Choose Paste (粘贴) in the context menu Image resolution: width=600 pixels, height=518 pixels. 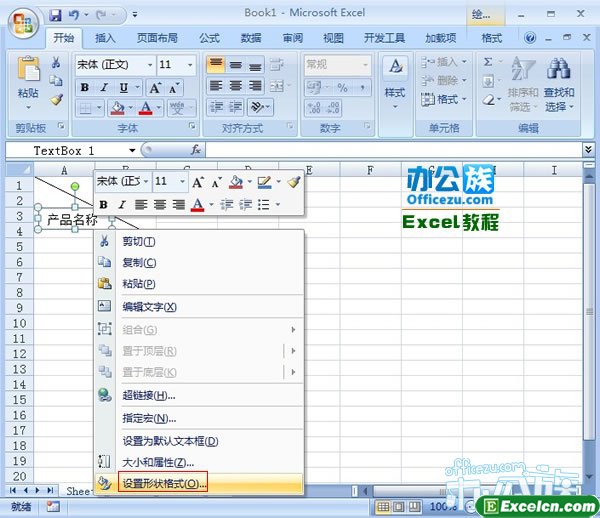point(199,284)
